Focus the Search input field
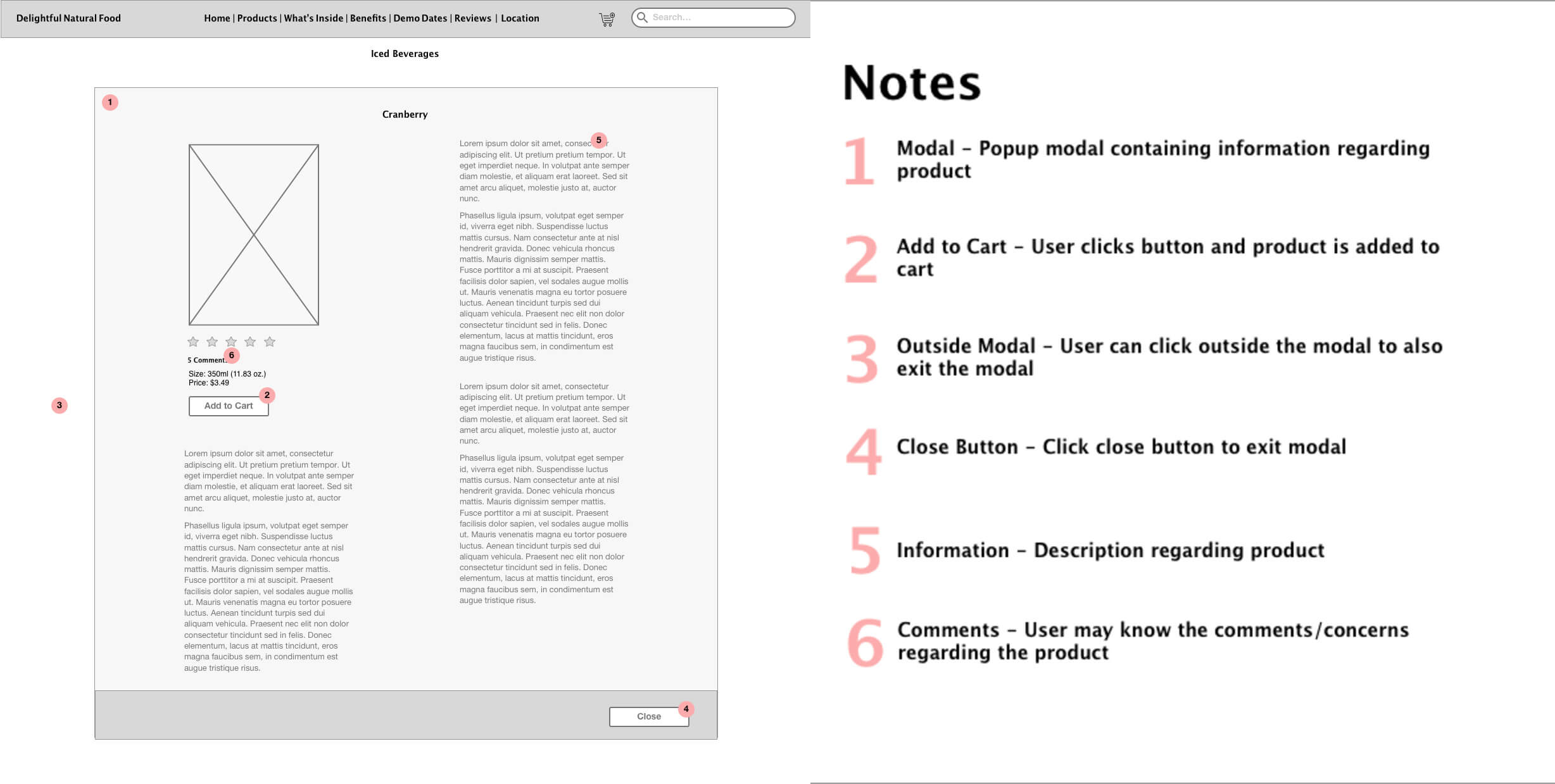Viewport: 1555px width, 784px height. coord(714,18)
